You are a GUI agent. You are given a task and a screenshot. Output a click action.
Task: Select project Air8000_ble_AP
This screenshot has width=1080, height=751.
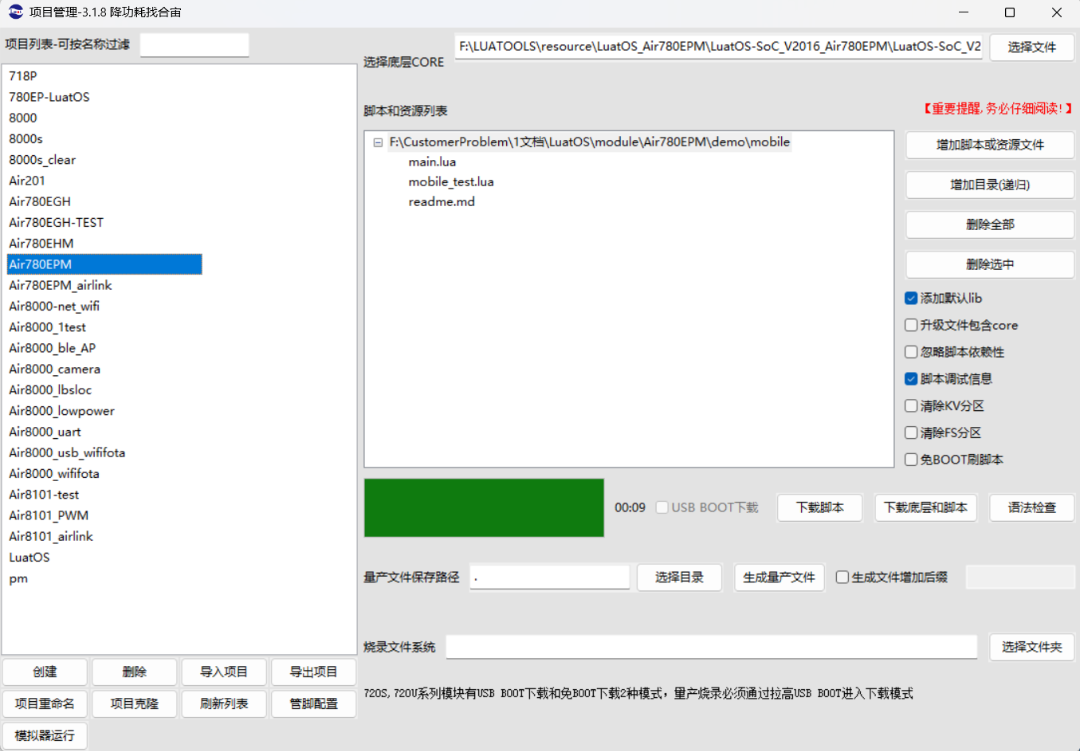(x=52, y=348)
